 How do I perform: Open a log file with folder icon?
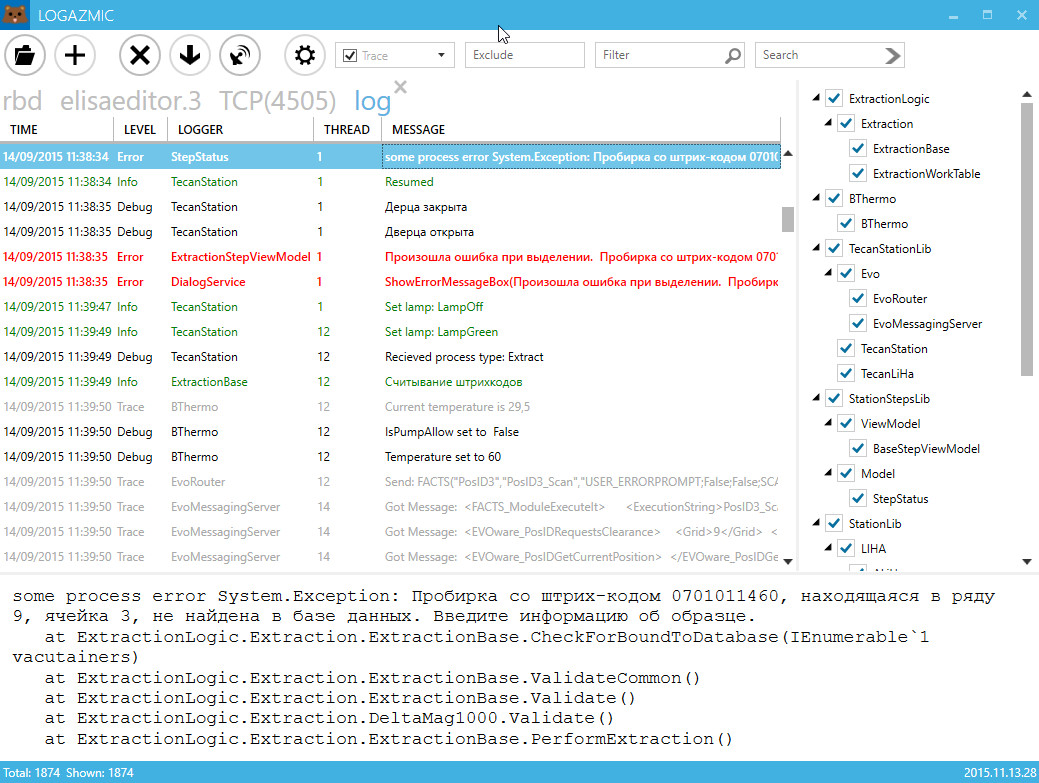click(25, 55)
